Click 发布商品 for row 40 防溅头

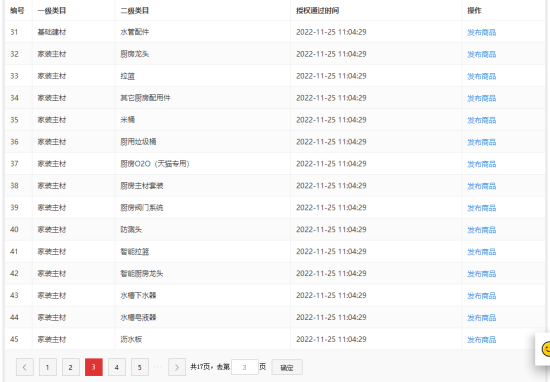tap(482, 230)
